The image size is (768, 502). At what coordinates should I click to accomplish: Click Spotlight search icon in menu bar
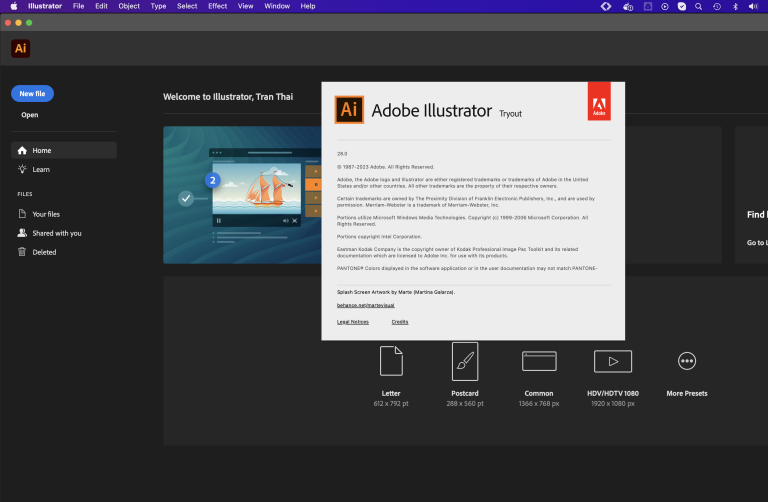(698, 6)
